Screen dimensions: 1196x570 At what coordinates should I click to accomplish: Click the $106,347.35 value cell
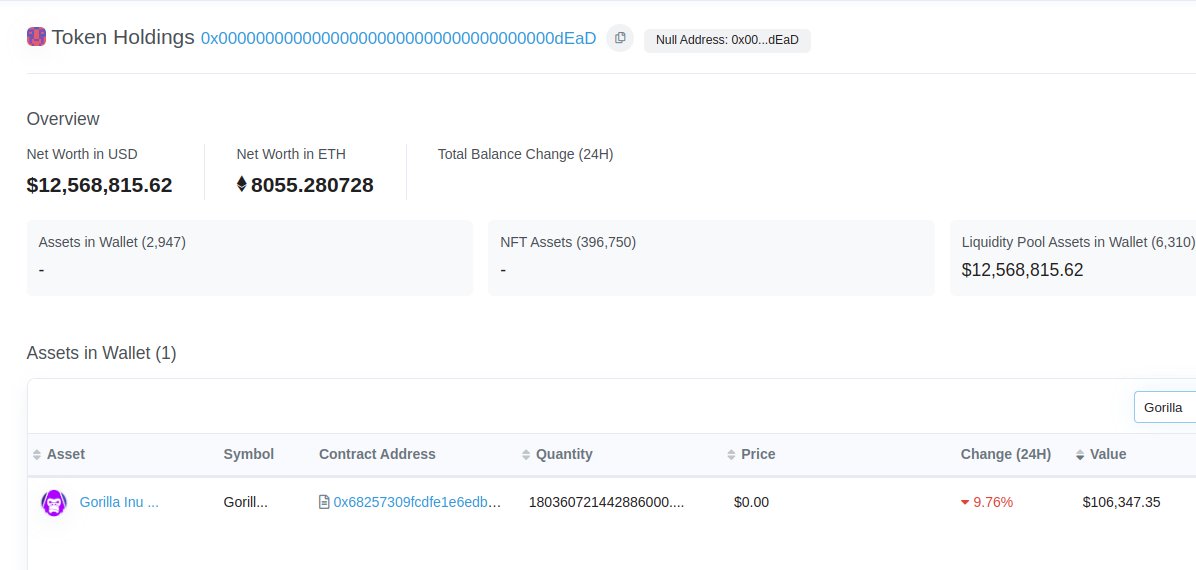point(1121,502)
